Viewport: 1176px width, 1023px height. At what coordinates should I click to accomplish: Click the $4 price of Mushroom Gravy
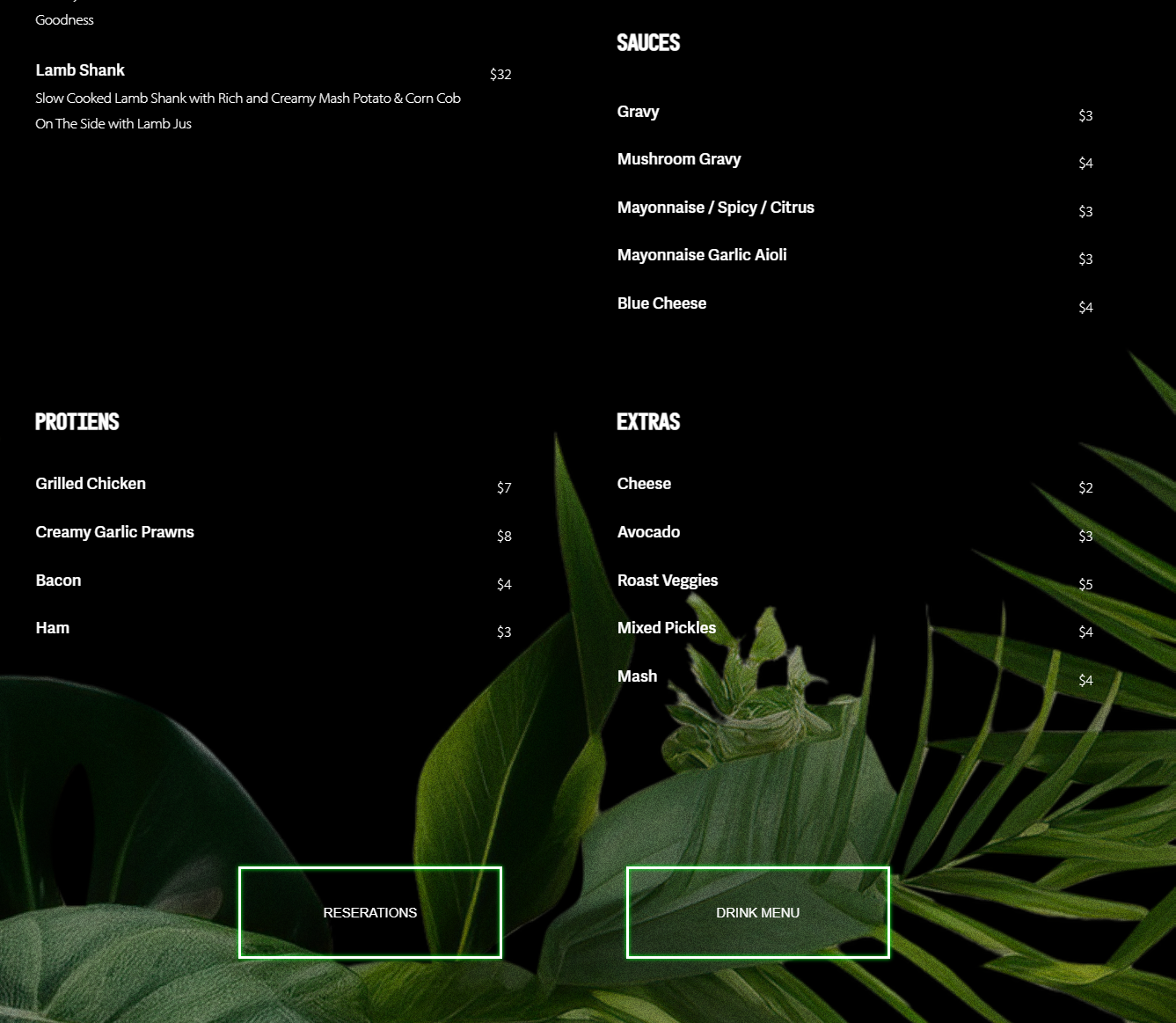point(1085,164)
